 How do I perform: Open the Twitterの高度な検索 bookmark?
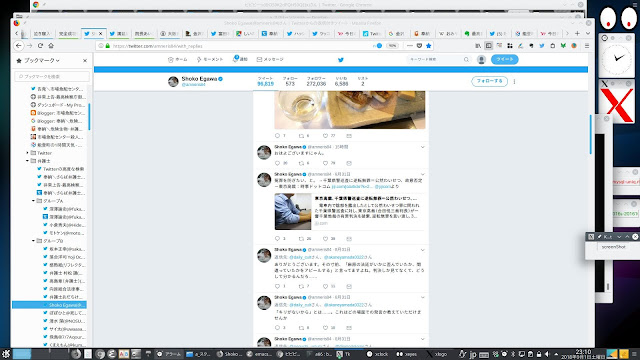point(60,169)
